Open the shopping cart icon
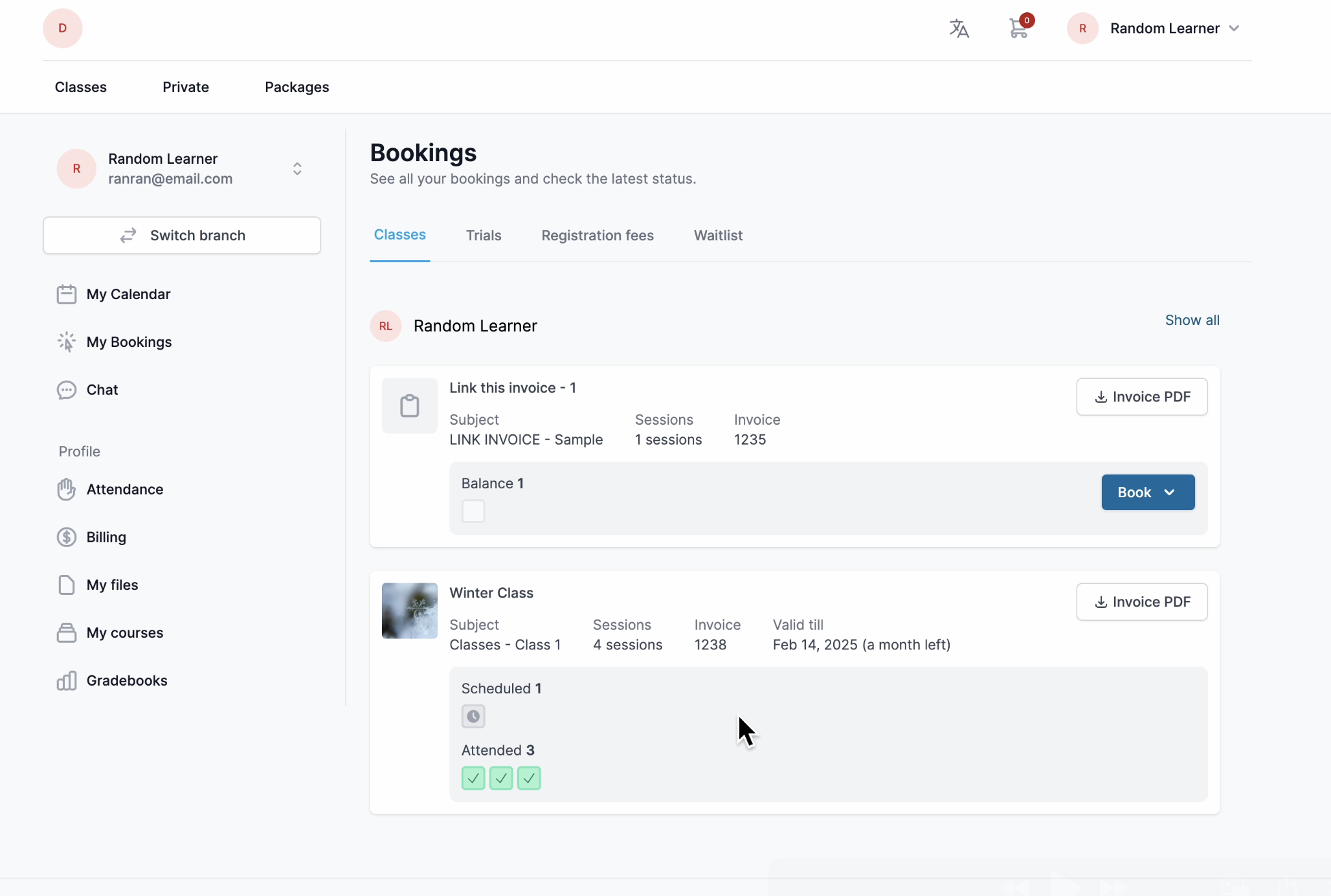Screen dimensions: 1331x896 tap(1018, 28)
